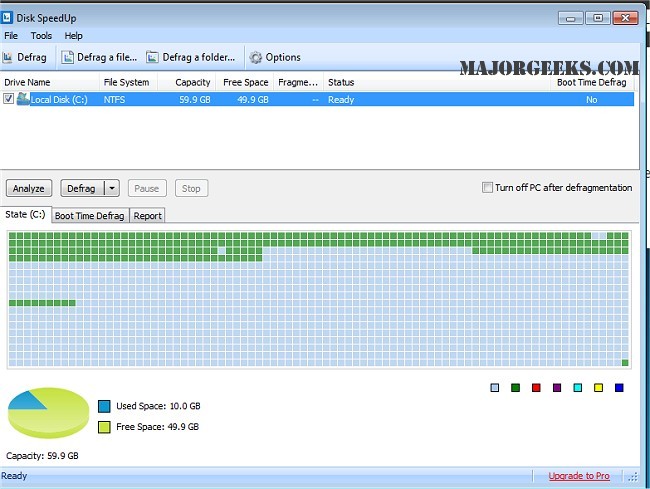Expand the Defrag button dropdown arrow
This screenshot has height=489, width=650.
click(x=111, y=188)
